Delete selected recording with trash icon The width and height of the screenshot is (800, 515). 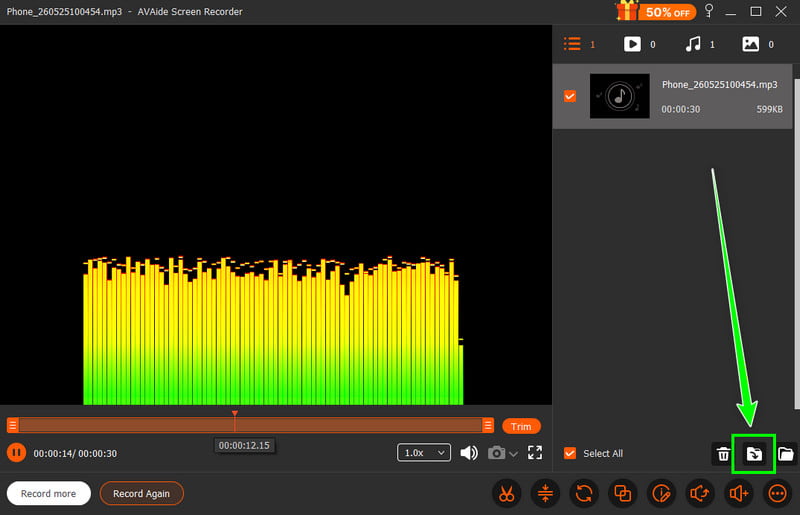click(x=723, y=454)
